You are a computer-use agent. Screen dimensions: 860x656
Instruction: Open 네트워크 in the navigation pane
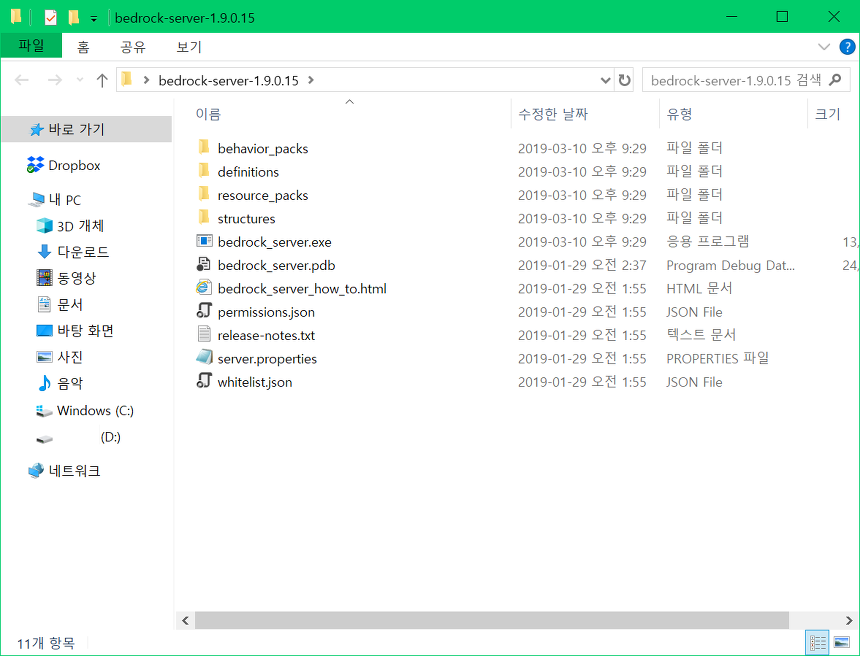pyautogui.click(x=64, y=471)
